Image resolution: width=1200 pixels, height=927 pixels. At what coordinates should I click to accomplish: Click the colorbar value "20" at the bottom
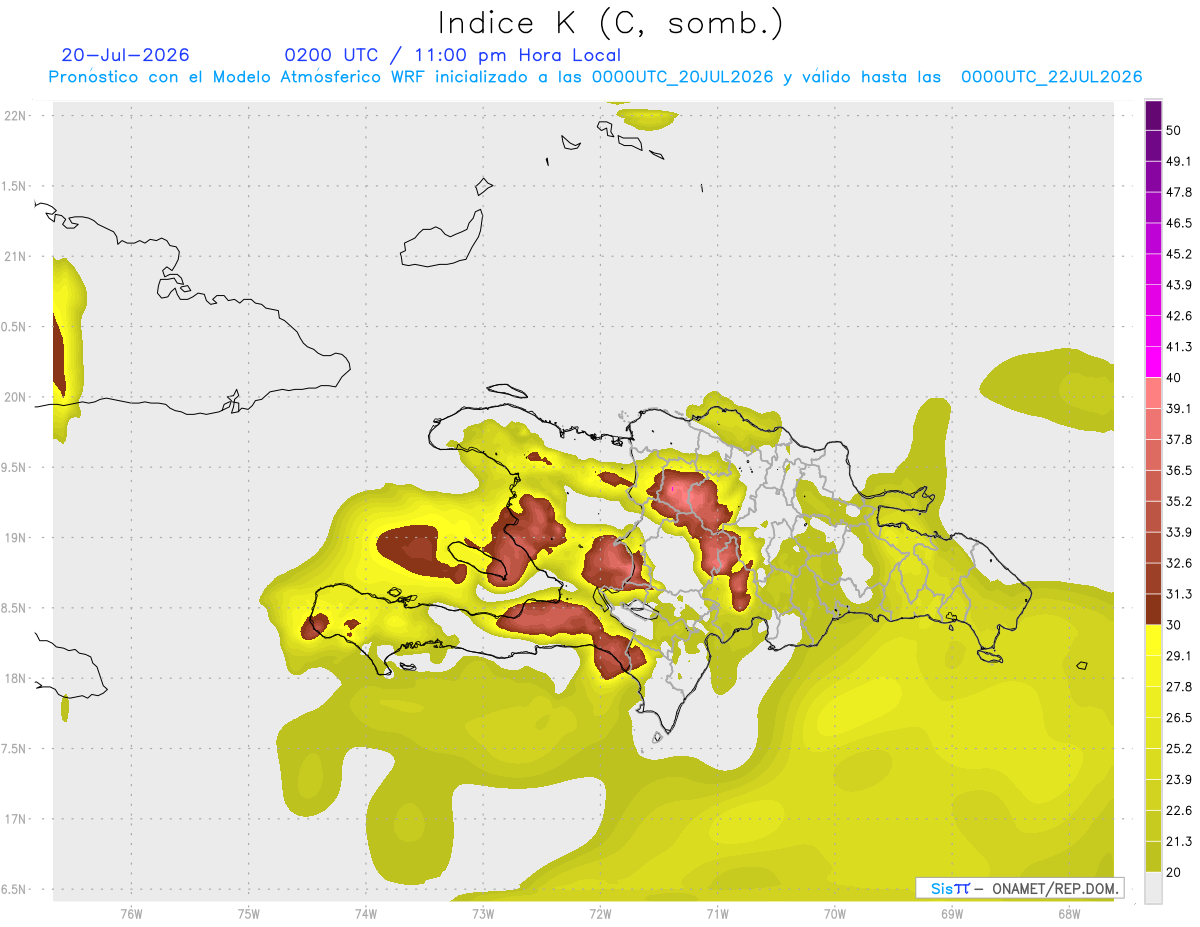coord(1173,873)
